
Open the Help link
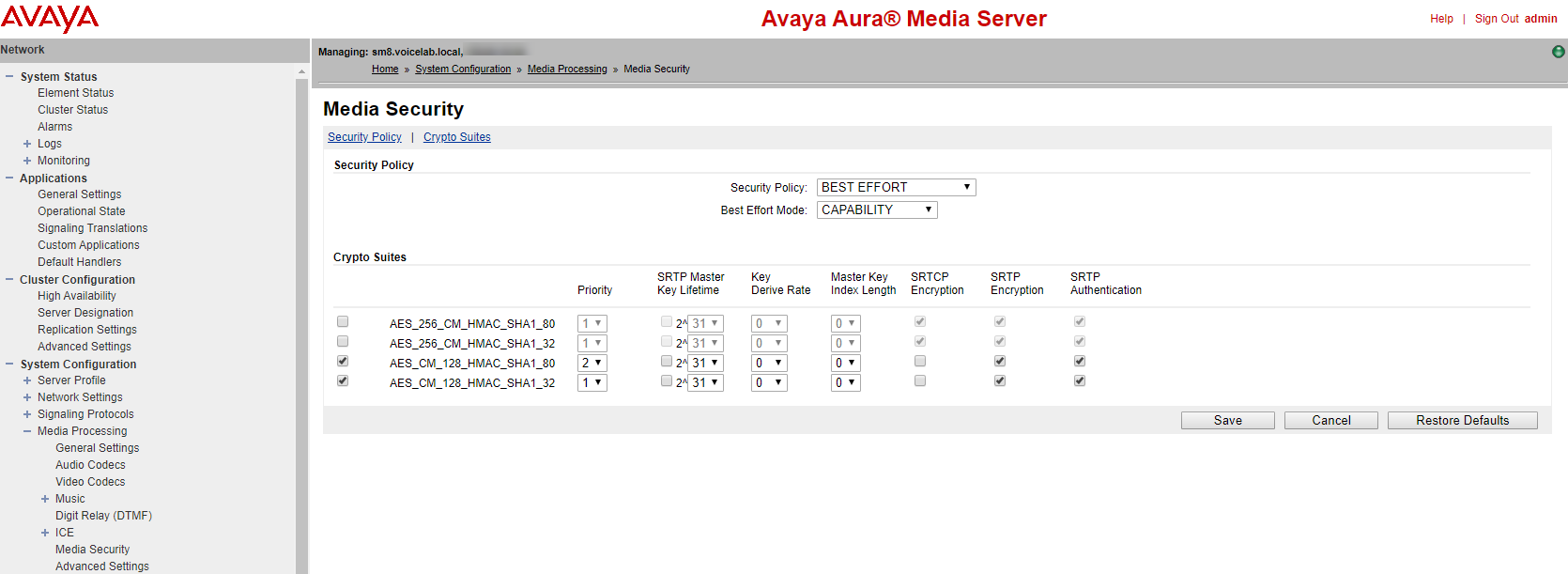click(1441, 19)
